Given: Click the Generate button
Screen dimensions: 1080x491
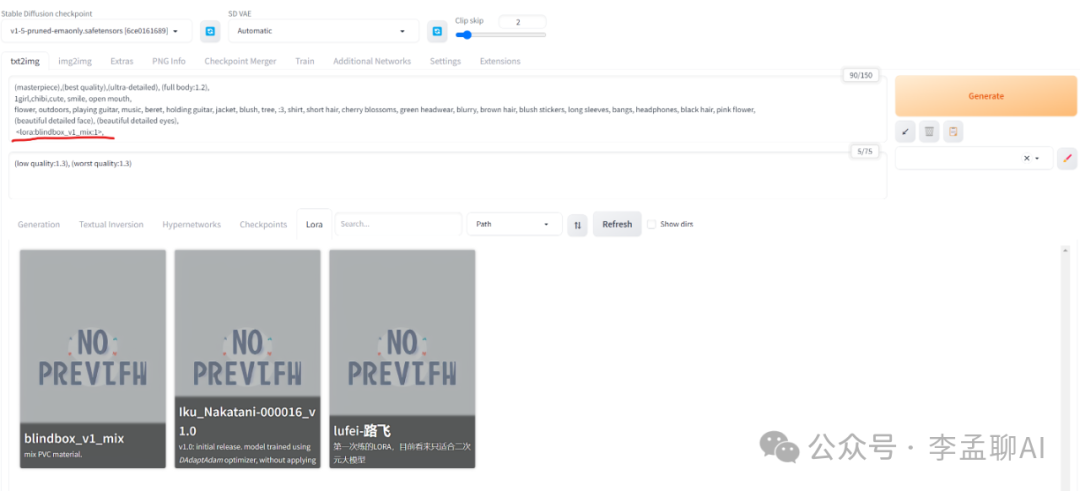Looking at the screenshot, I should click(x=986, y=96).
